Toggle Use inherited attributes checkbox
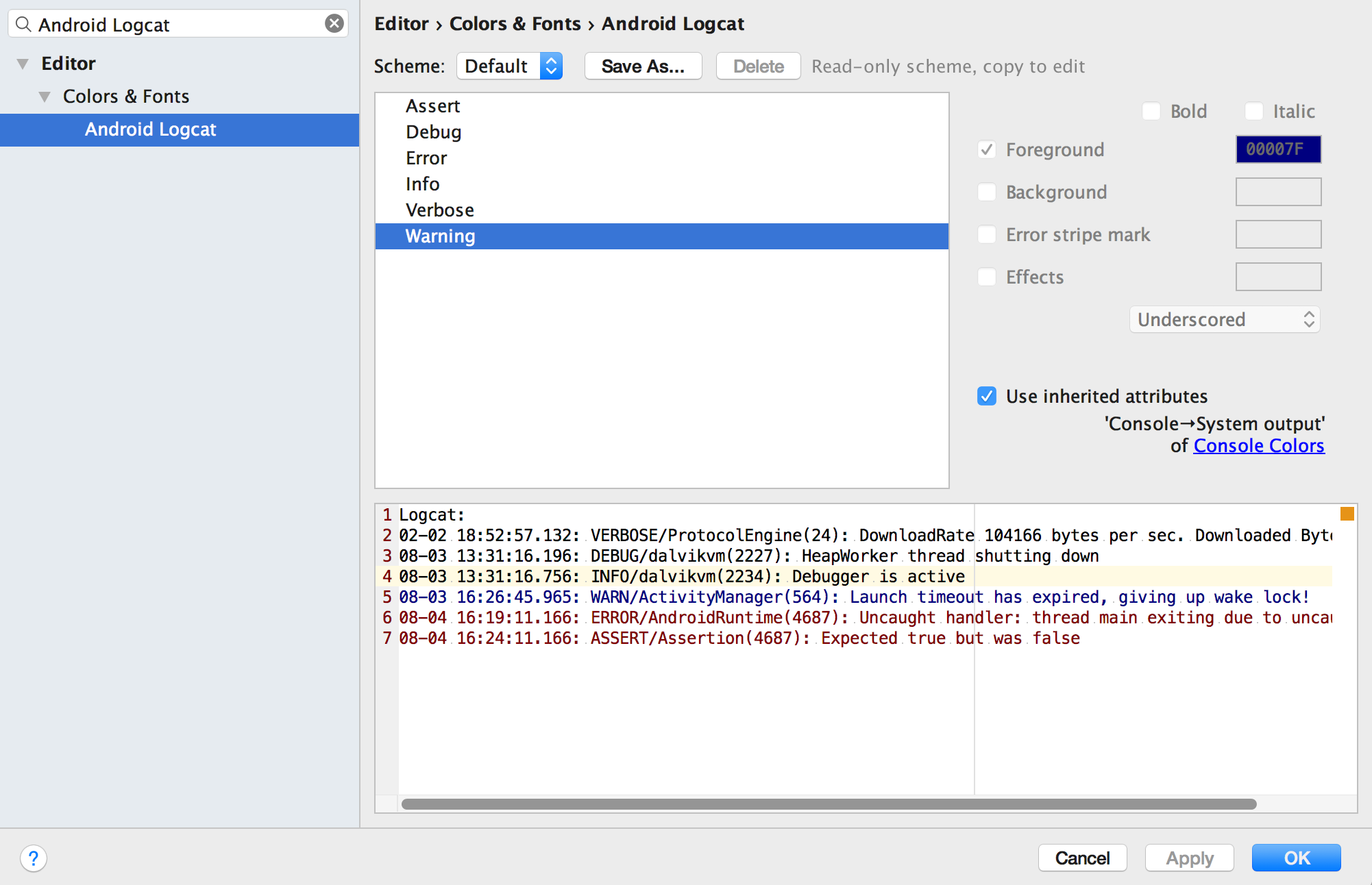 pos(987,396)
